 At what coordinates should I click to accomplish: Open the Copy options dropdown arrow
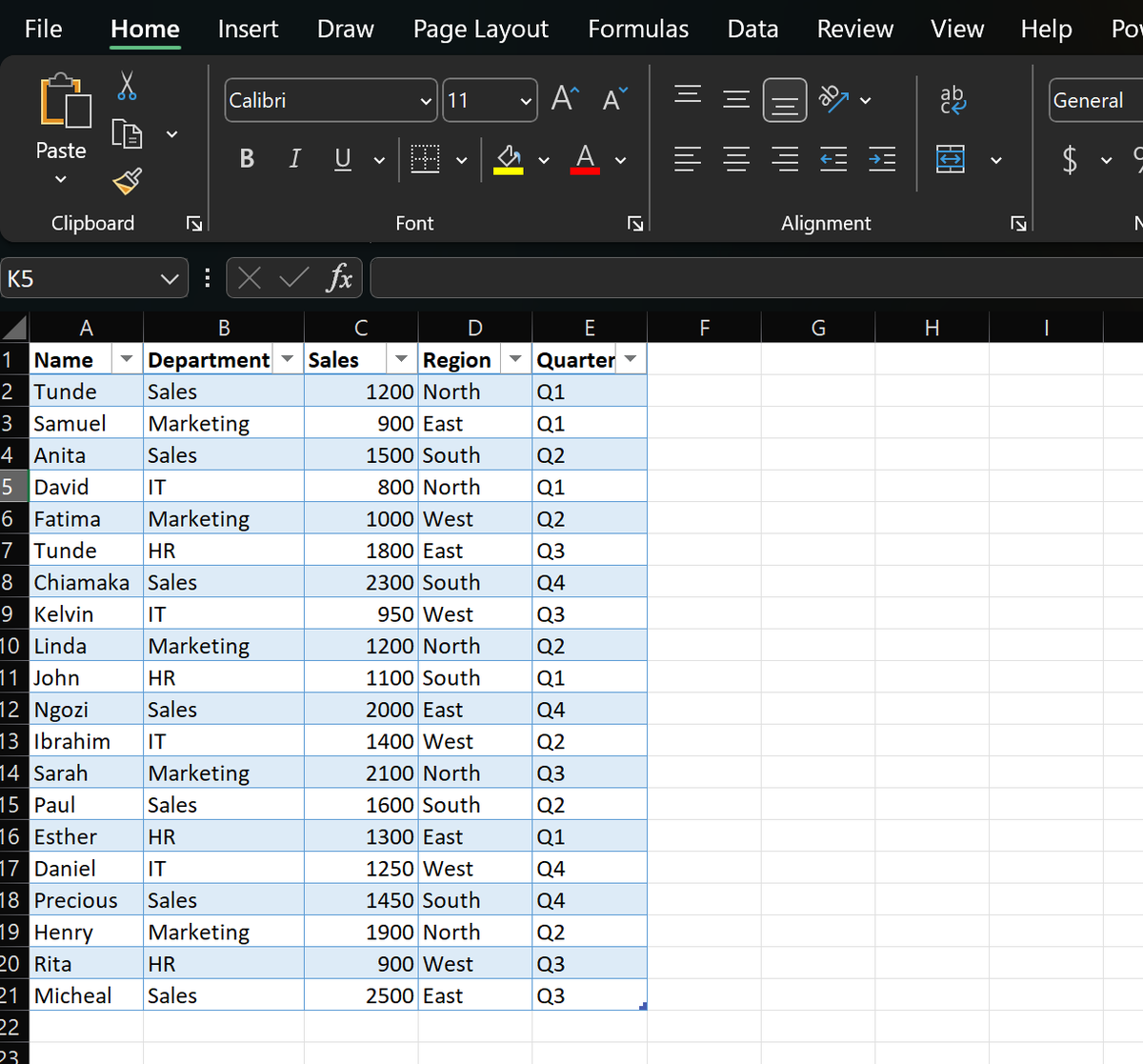[x=172, y=134]
